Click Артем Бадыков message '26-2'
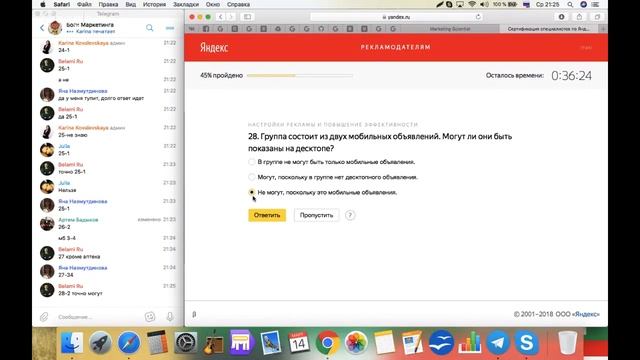640x360 pixels. tap(64, 227)
